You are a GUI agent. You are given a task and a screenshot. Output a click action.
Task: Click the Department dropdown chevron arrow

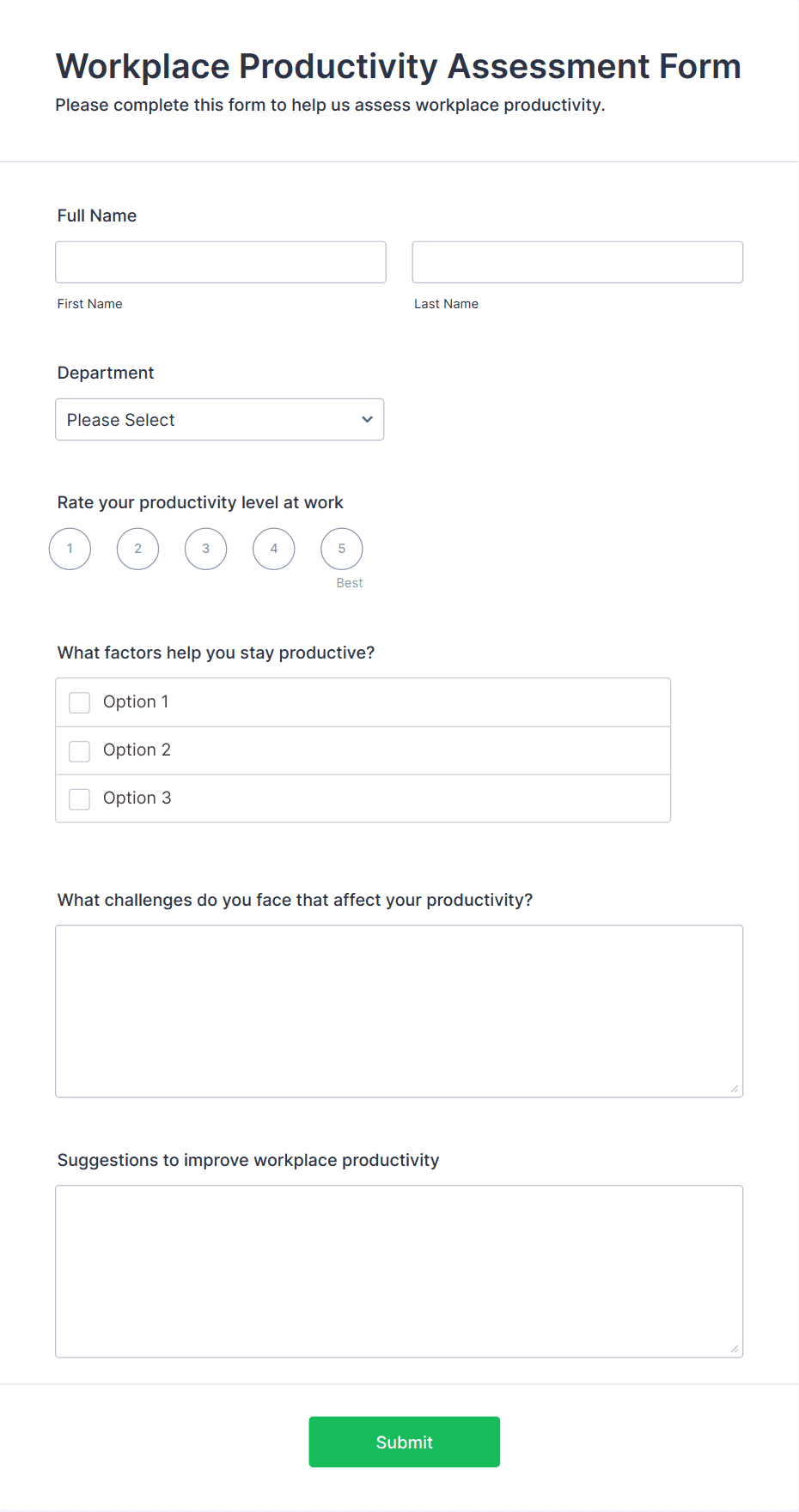366,419
